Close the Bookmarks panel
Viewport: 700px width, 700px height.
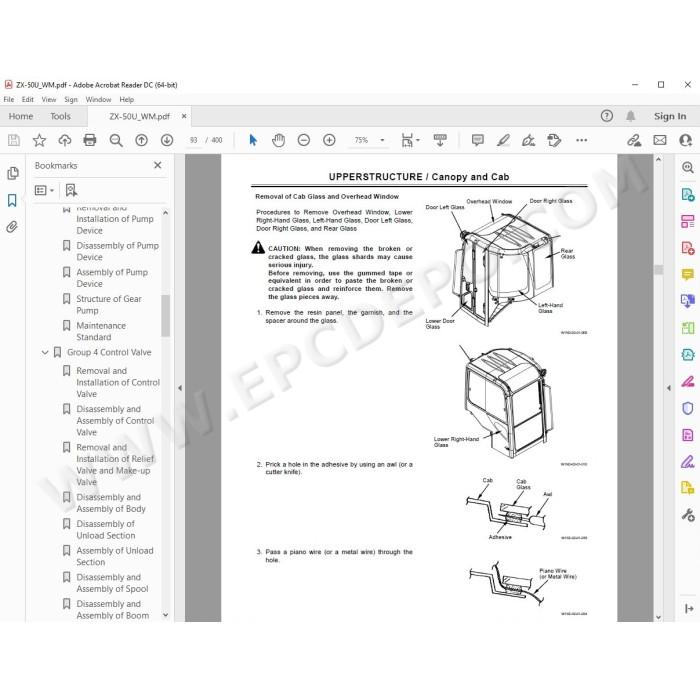coord(158,165)
